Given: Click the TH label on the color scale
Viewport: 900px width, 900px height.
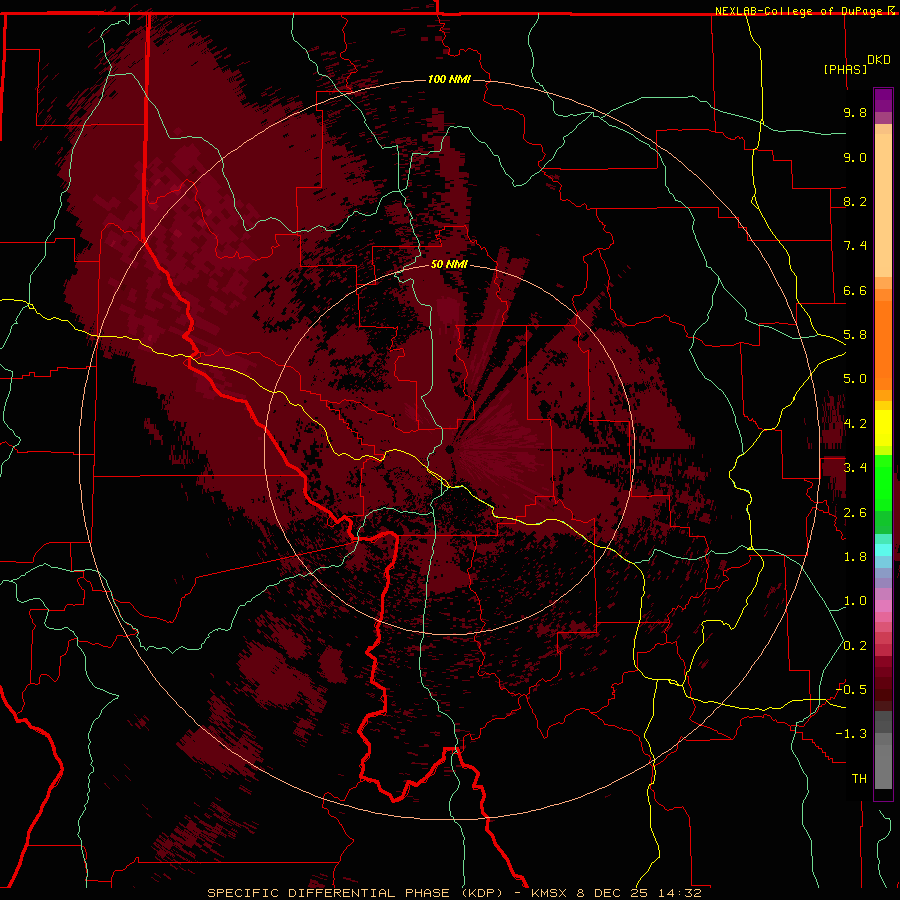Looking at the screenshot, I should coord(859,779).
